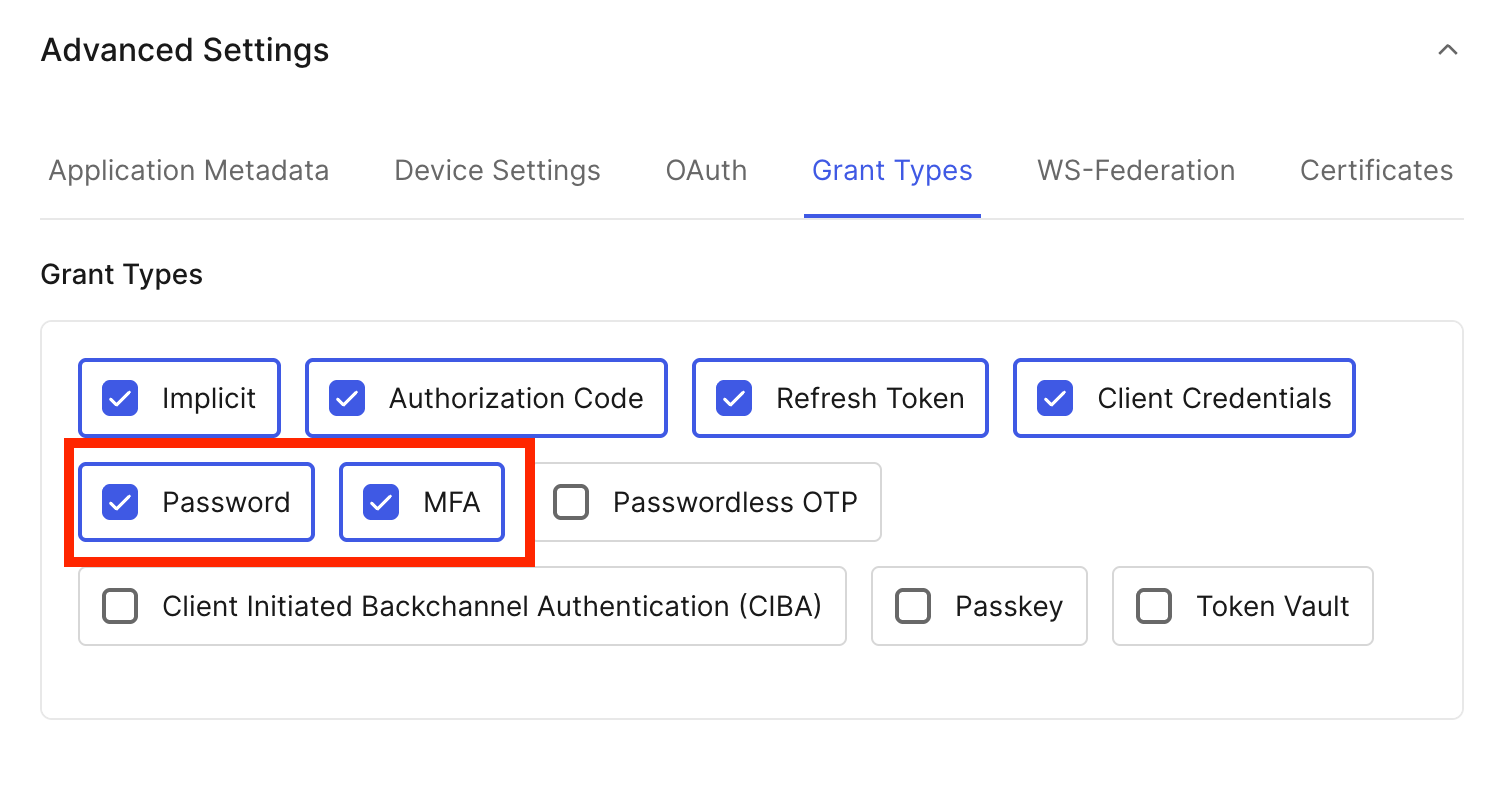This screenshot has height=794, width=1506.
Task: Disable the MFA grant checkbox
Action: click(381, 502)
